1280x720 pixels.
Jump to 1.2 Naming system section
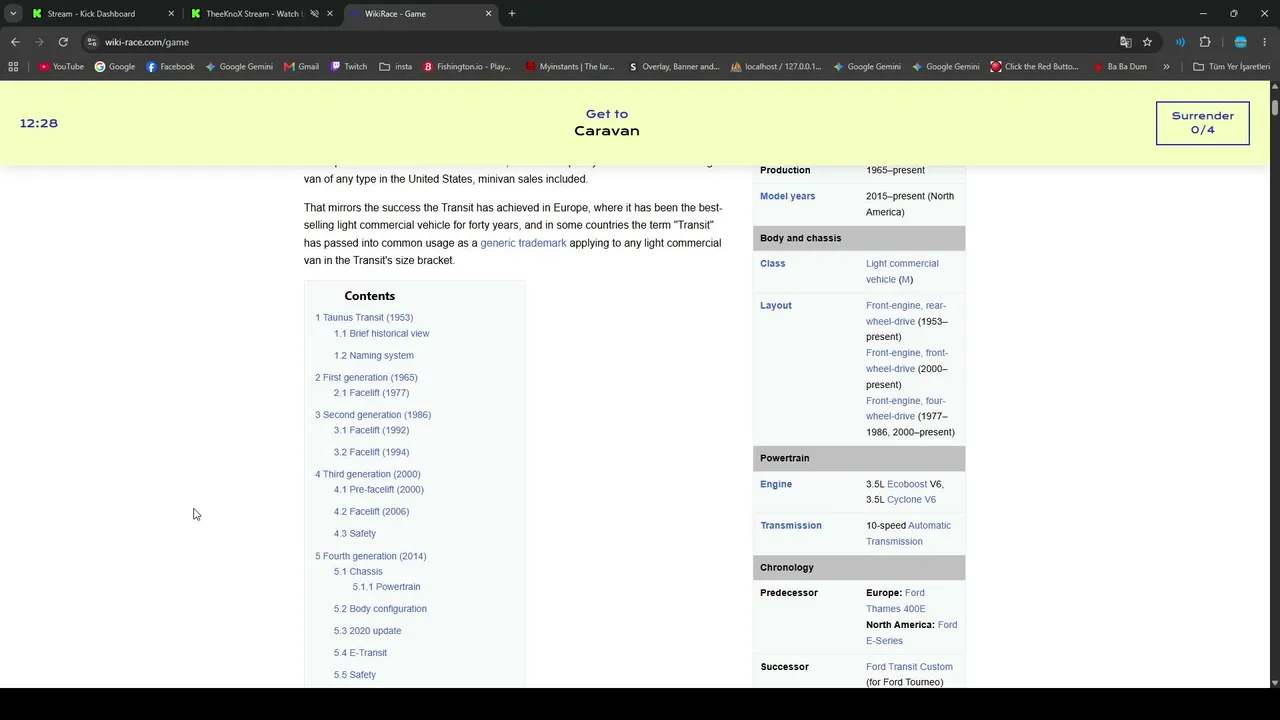tap(373, 356)
